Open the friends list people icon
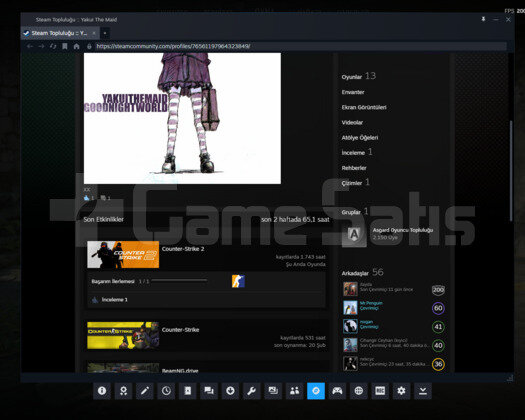The height and width of the screenshot is (420, 525). coord(294,391)
